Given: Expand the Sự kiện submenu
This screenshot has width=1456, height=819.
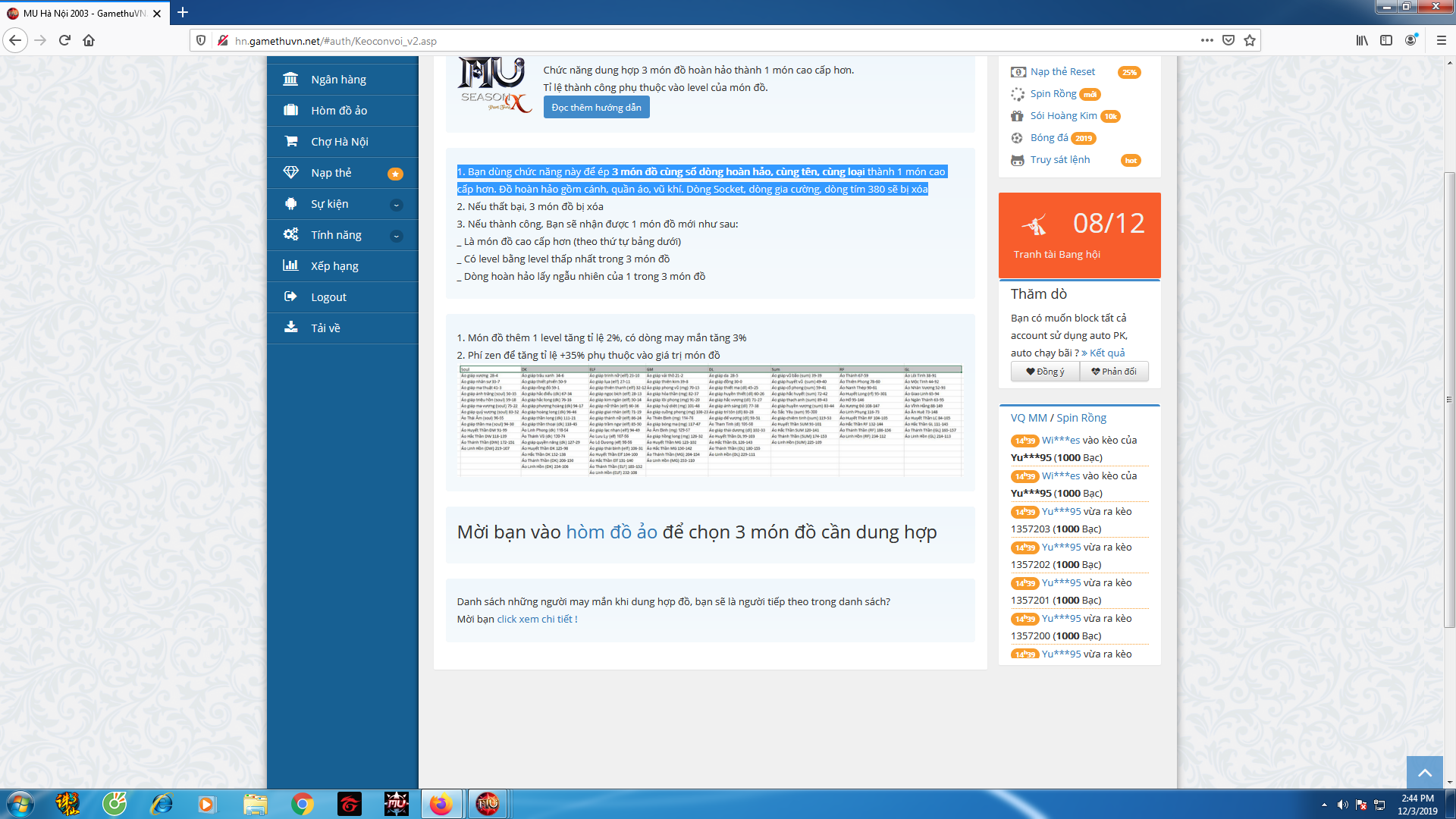Looking at the screenshot, I should [396, 205].
